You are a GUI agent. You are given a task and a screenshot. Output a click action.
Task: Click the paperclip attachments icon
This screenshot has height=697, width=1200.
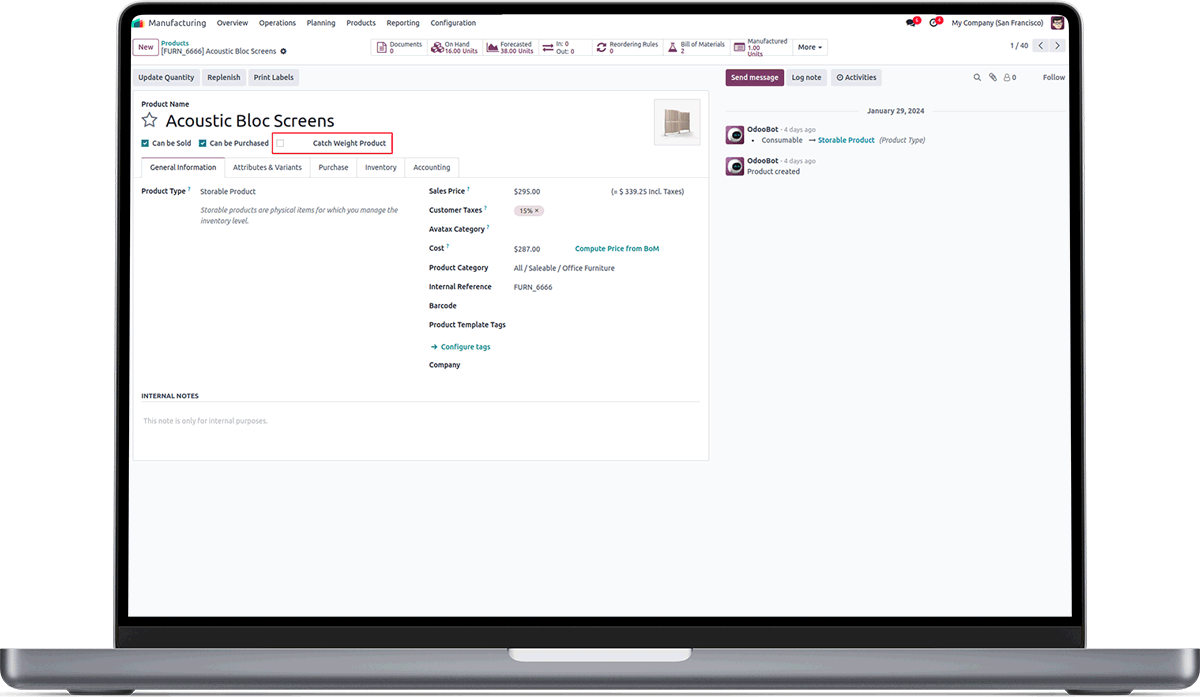993,77
